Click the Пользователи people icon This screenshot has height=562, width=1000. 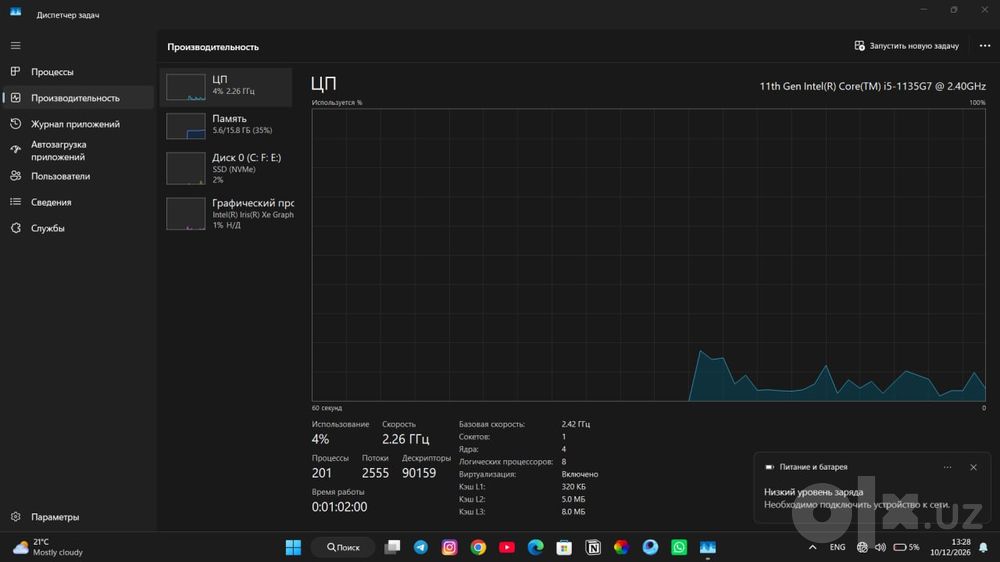[15, 175]
